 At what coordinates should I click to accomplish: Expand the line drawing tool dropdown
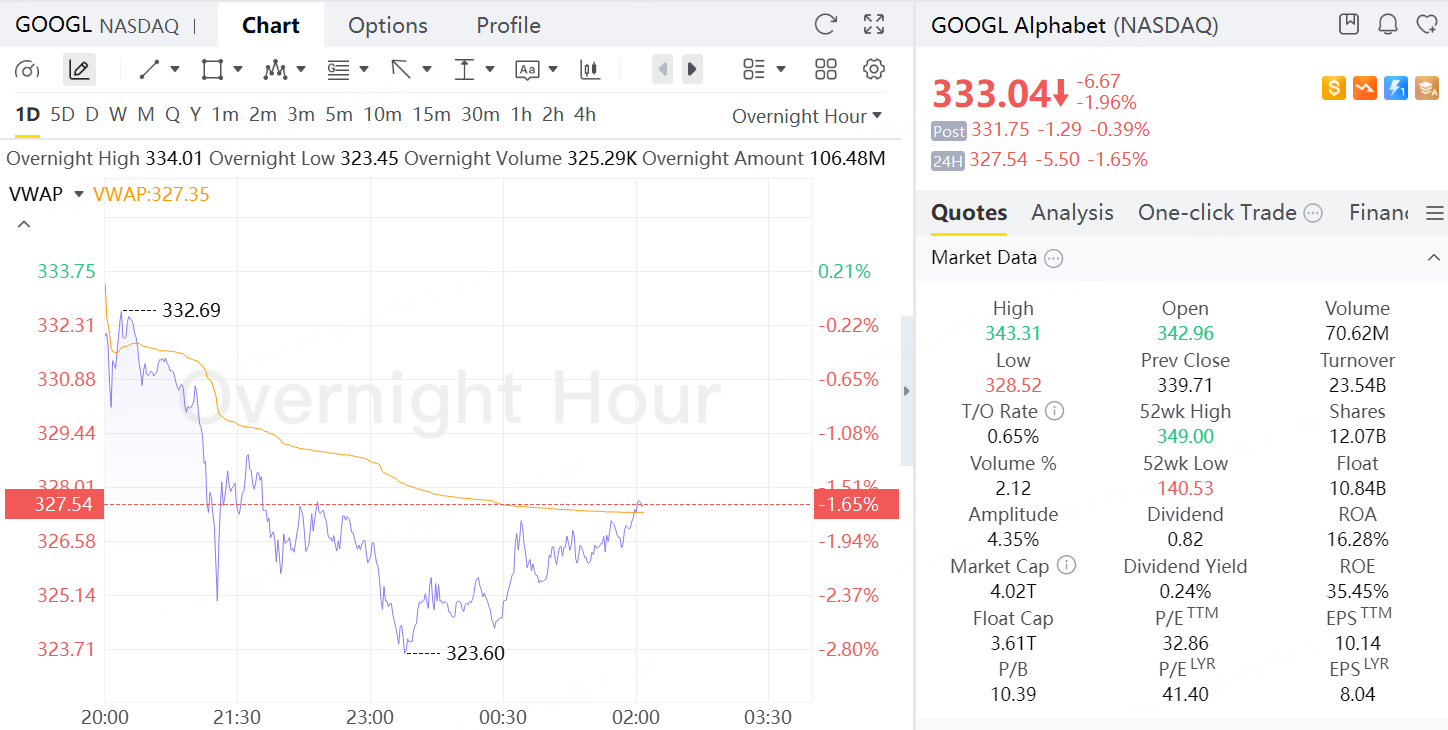tap(175, 69)
